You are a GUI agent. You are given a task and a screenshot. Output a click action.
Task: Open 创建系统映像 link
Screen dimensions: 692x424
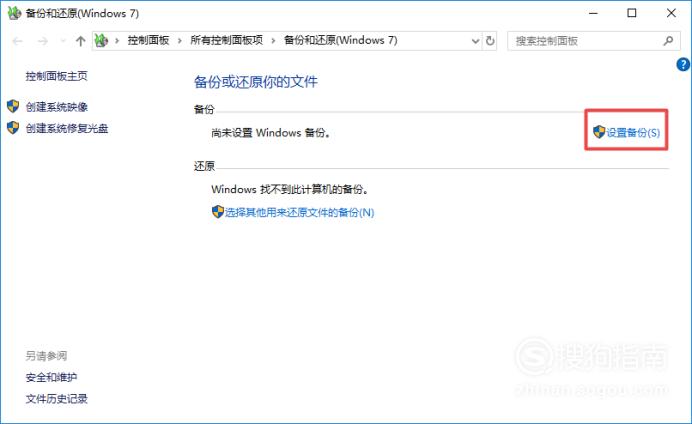[56, 107]
